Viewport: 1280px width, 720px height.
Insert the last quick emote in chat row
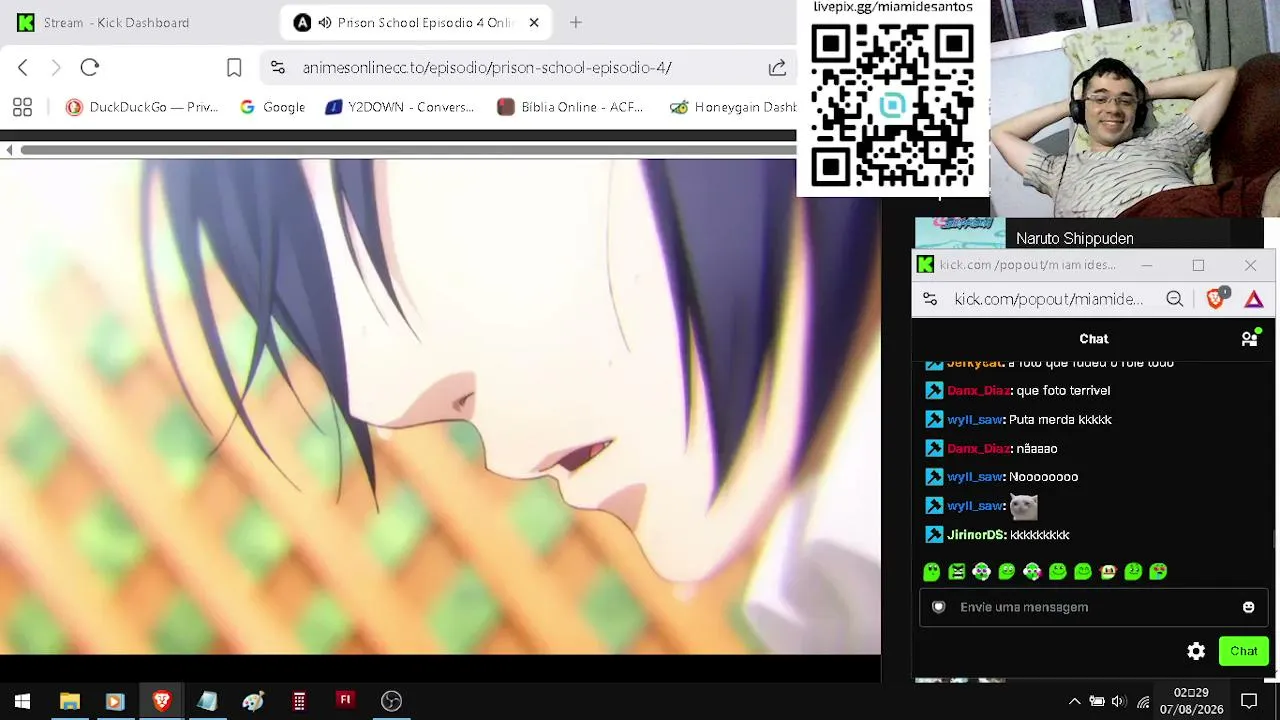(1158, 572)
